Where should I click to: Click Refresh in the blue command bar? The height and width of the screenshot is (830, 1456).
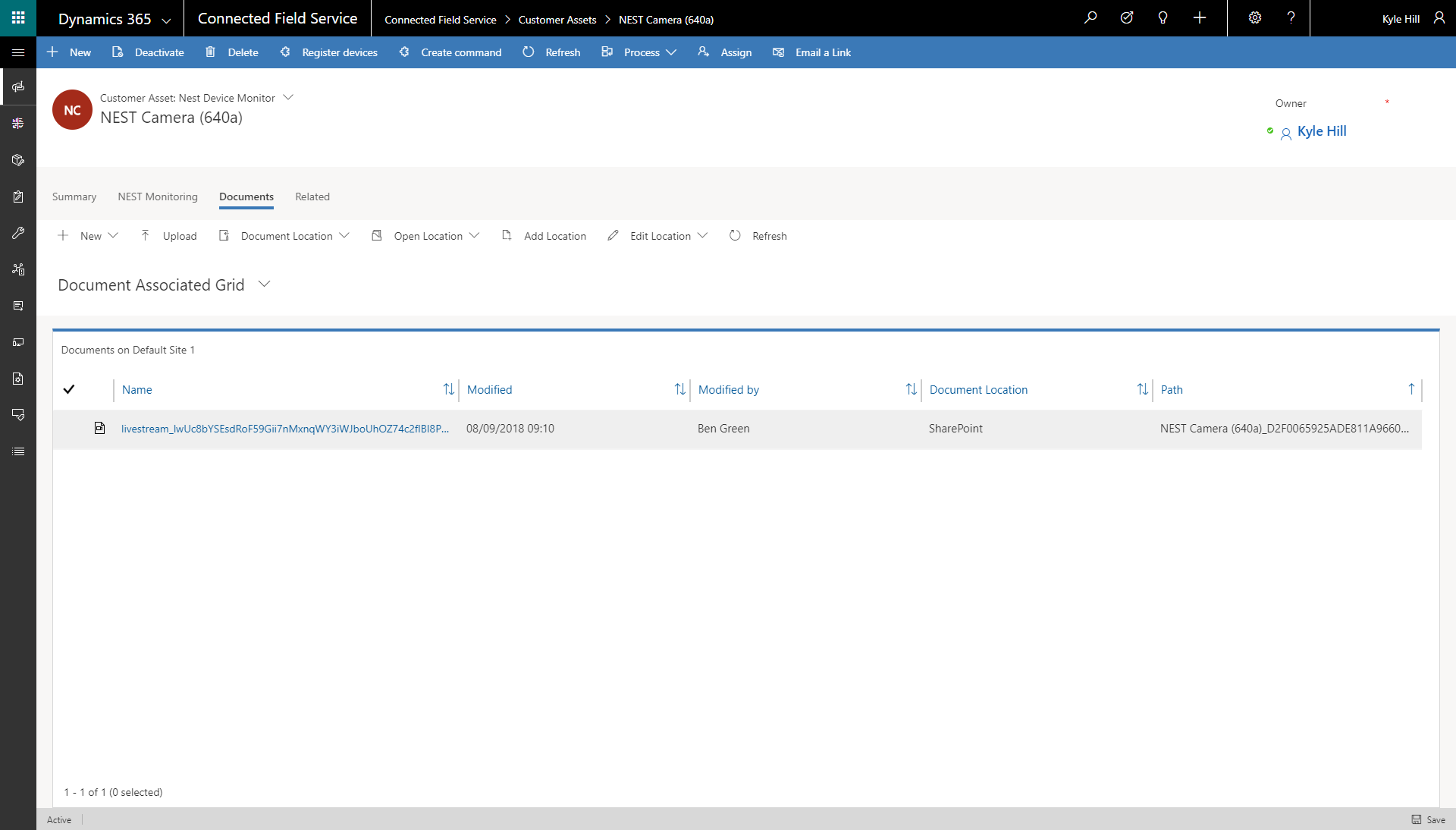point(551,52)
